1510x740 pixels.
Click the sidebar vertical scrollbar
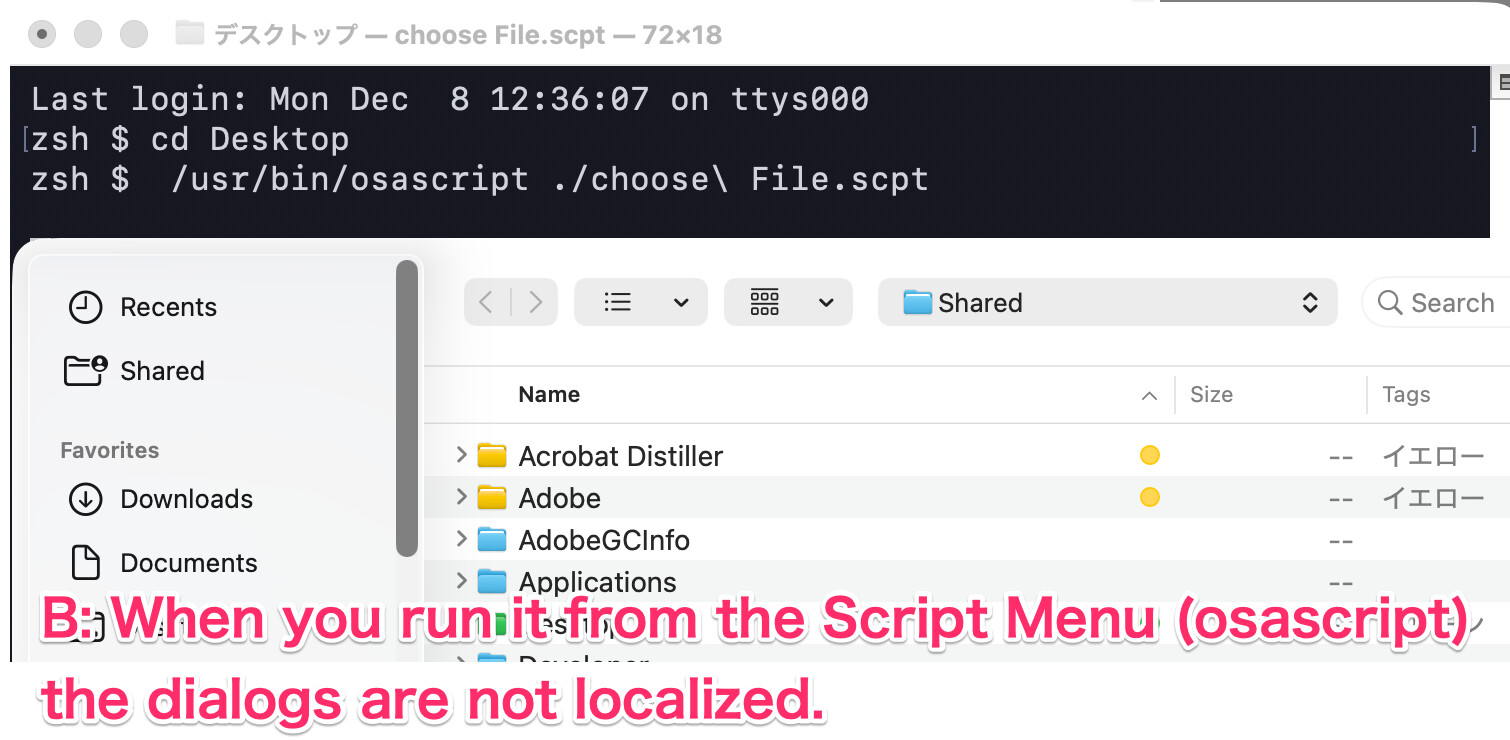[x=406, y=408]
